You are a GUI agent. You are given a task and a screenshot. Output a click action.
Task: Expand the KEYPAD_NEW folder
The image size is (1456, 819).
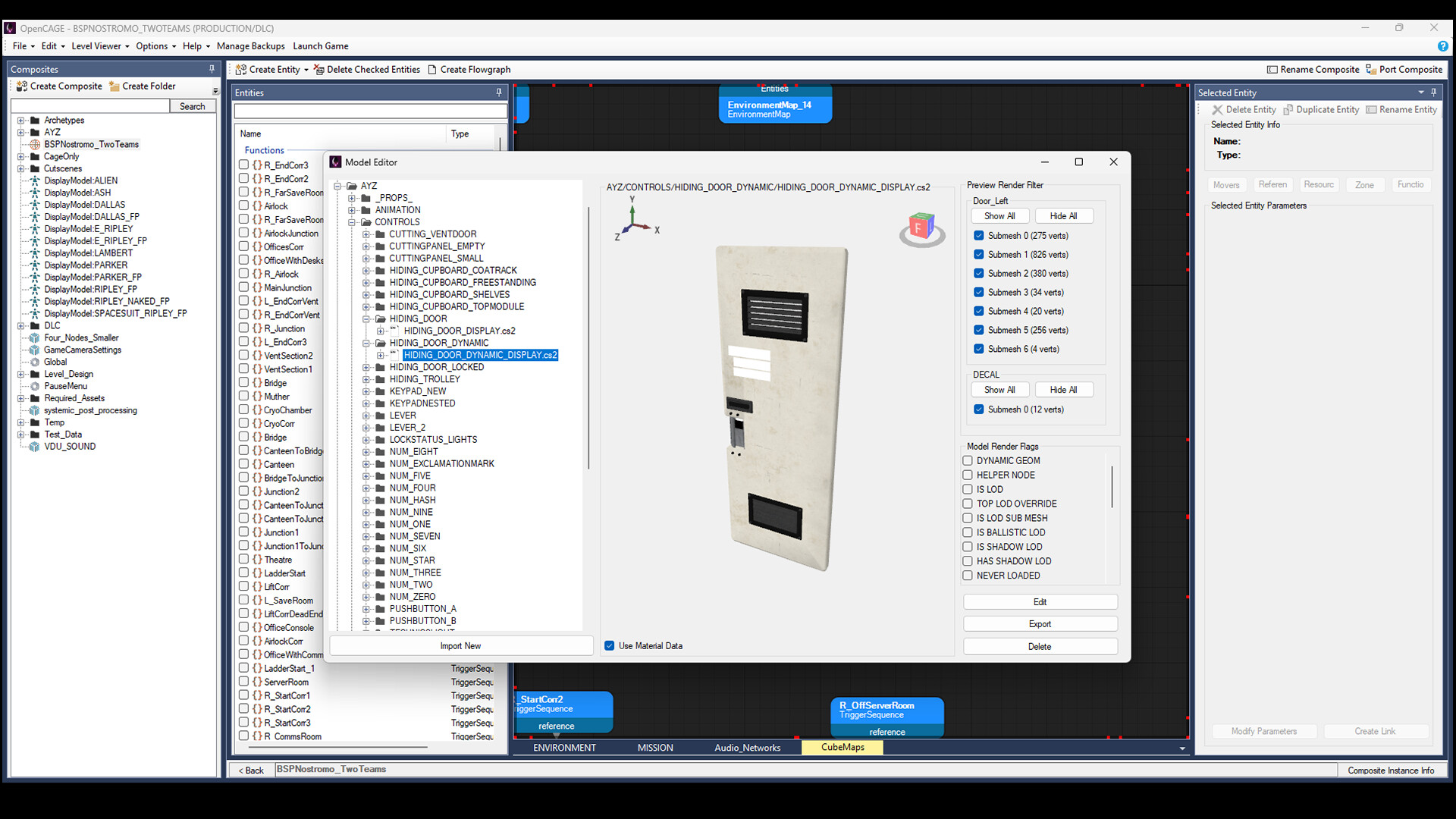coord(366,392)
